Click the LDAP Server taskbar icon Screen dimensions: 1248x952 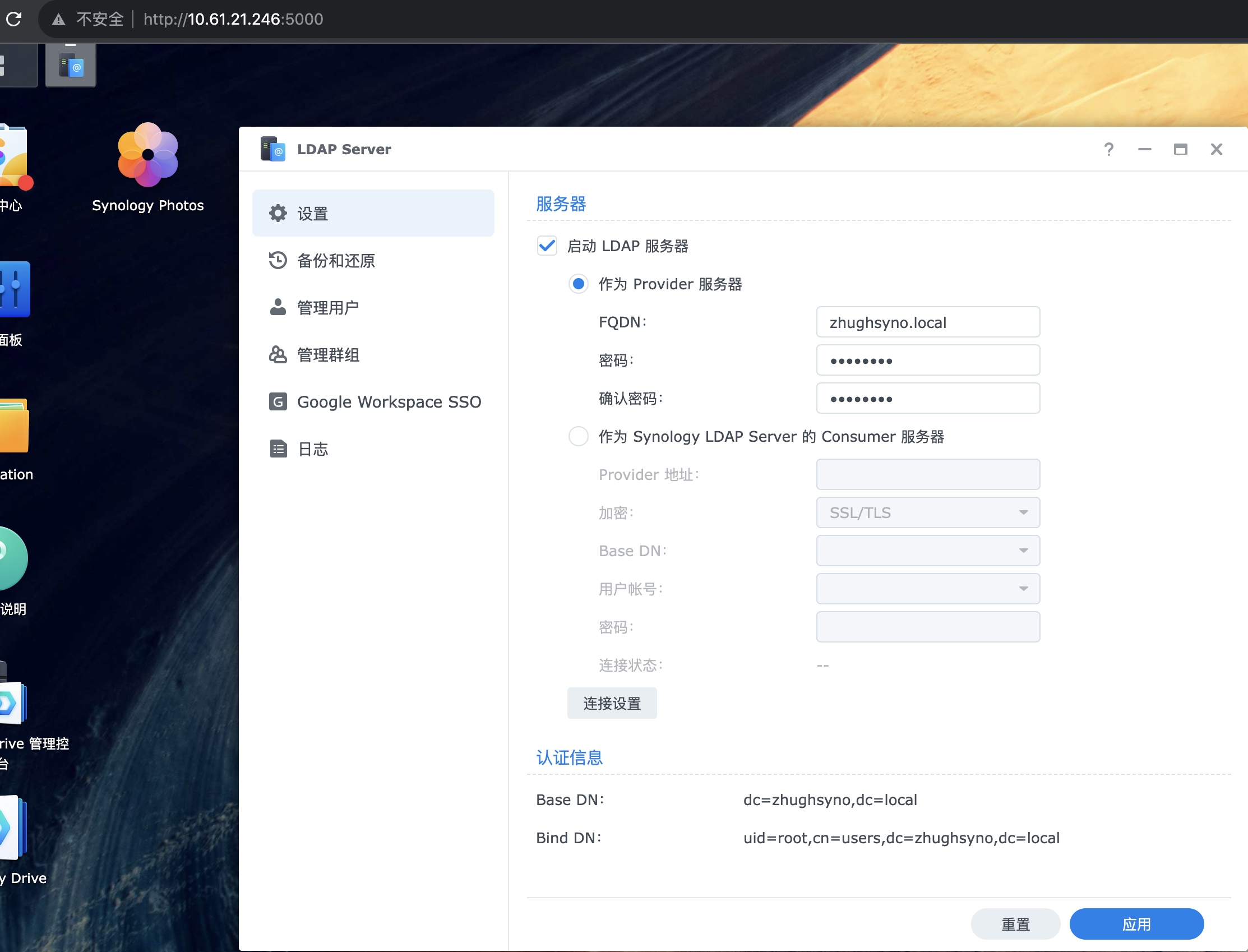pyautogui.click(x=70, y=66)
